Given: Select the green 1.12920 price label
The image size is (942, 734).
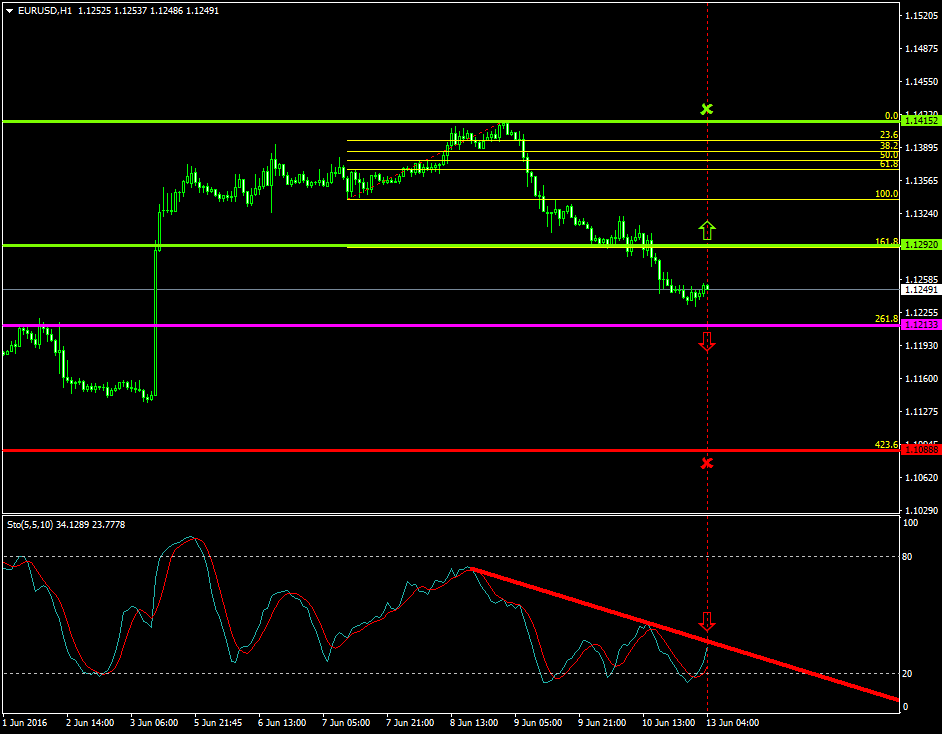Looking at the screenshot, I should click(x=919, y=245).
